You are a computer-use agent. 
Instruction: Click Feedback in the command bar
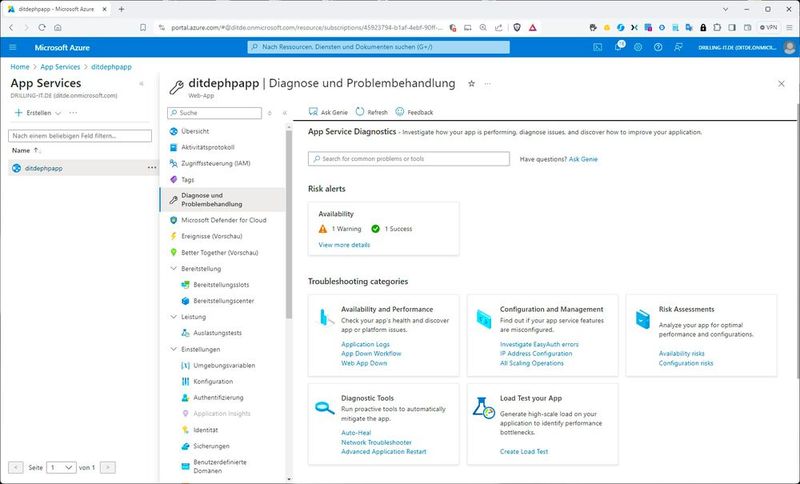pyautogui.click(x=414, y=112)
